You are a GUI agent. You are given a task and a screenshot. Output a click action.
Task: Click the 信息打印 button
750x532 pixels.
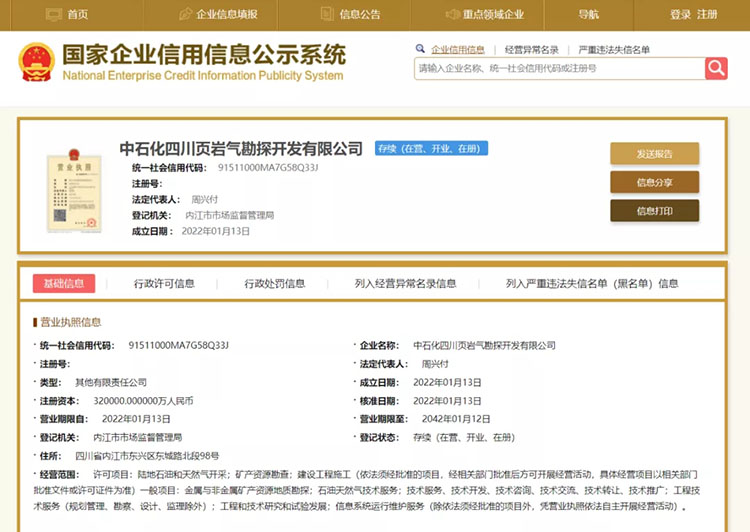(x=654, y=211)
